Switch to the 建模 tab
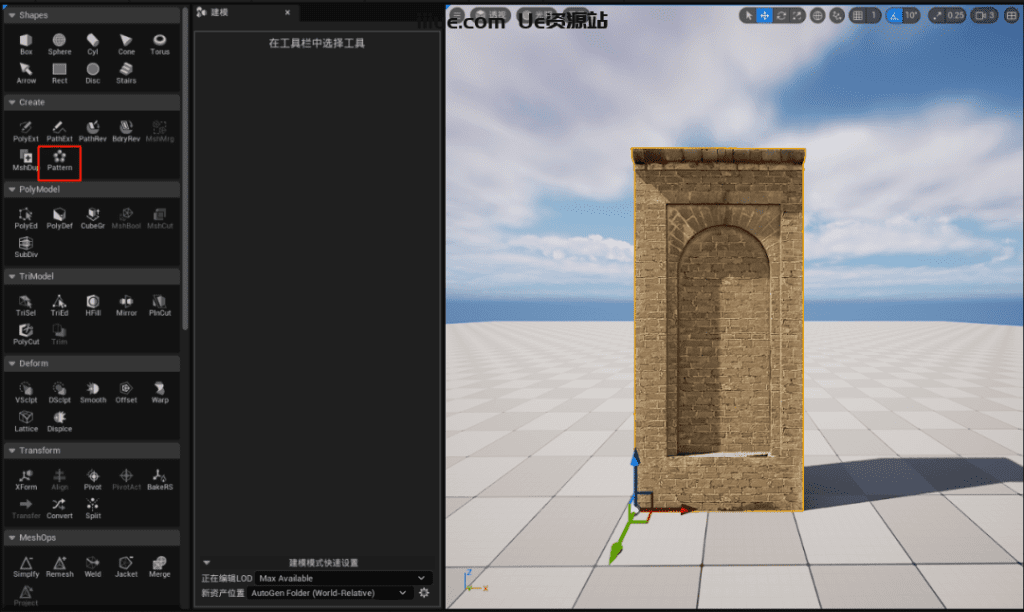 tap(219, 13)
